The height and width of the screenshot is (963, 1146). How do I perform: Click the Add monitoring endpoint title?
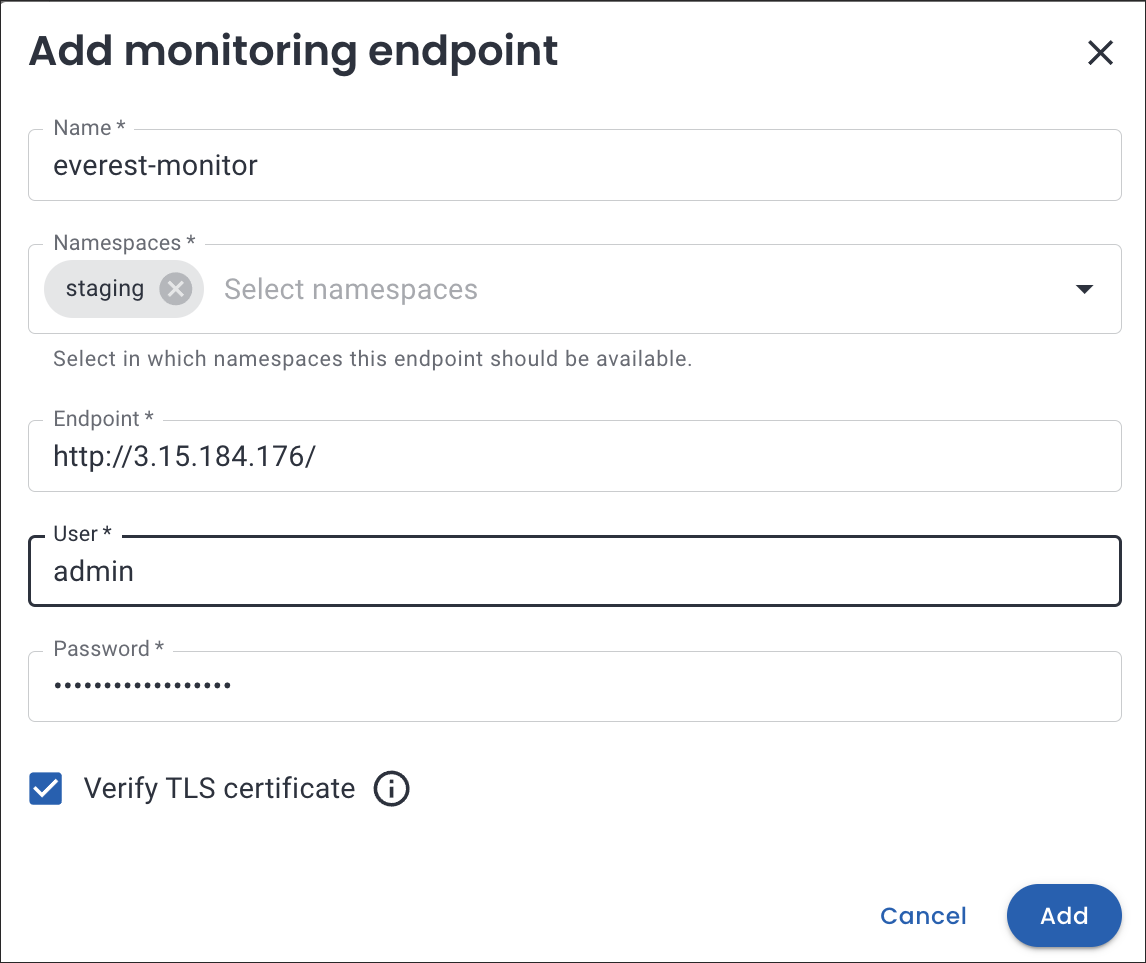(293, 52)
